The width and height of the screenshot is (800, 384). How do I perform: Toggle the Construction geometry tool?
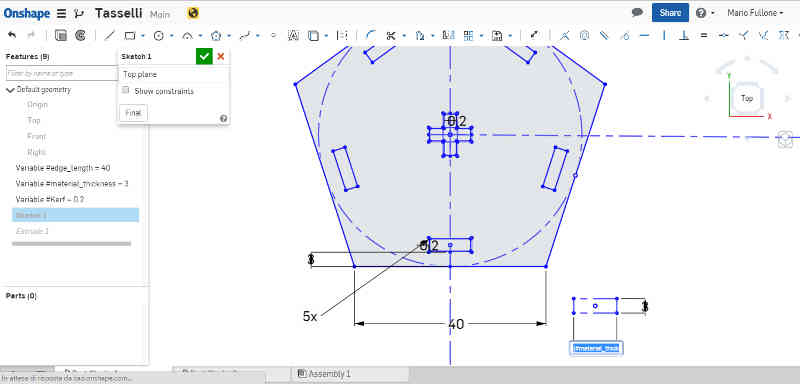click(x=342, y=36)
